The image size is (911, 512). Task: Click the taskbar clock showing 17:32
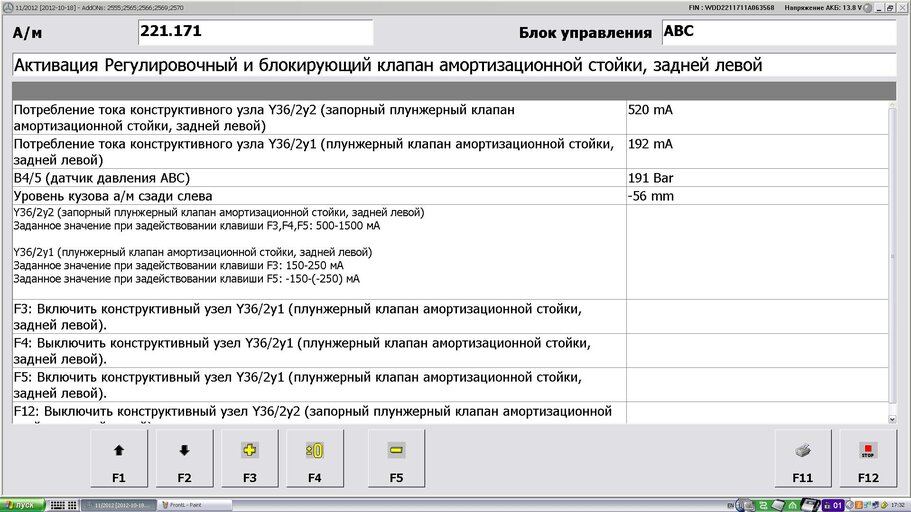[x=899, y=506]
